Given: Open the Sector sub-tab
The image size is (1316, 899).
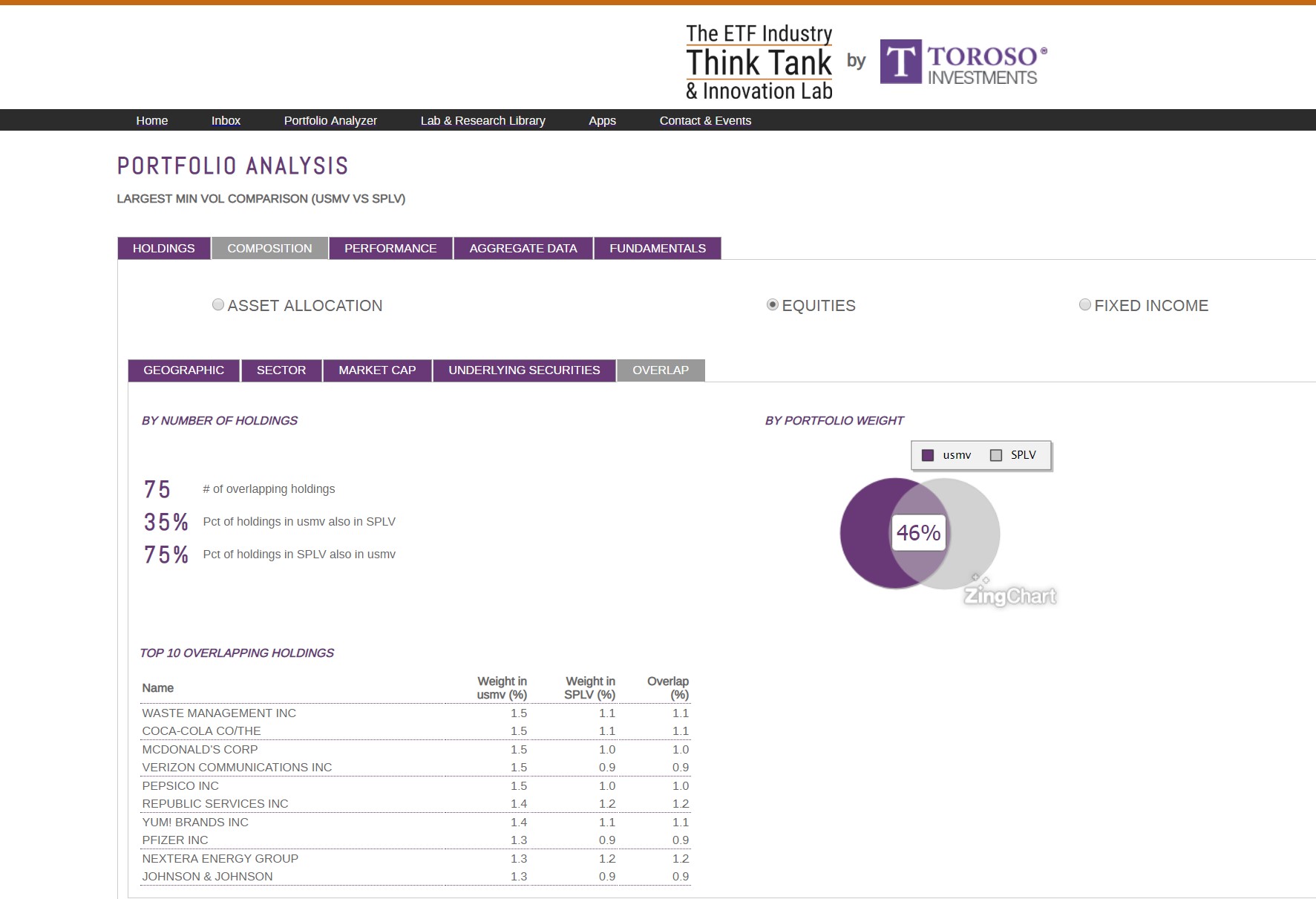Looking at the screenshot, I should pyautogui.click(x=281, y=370).
